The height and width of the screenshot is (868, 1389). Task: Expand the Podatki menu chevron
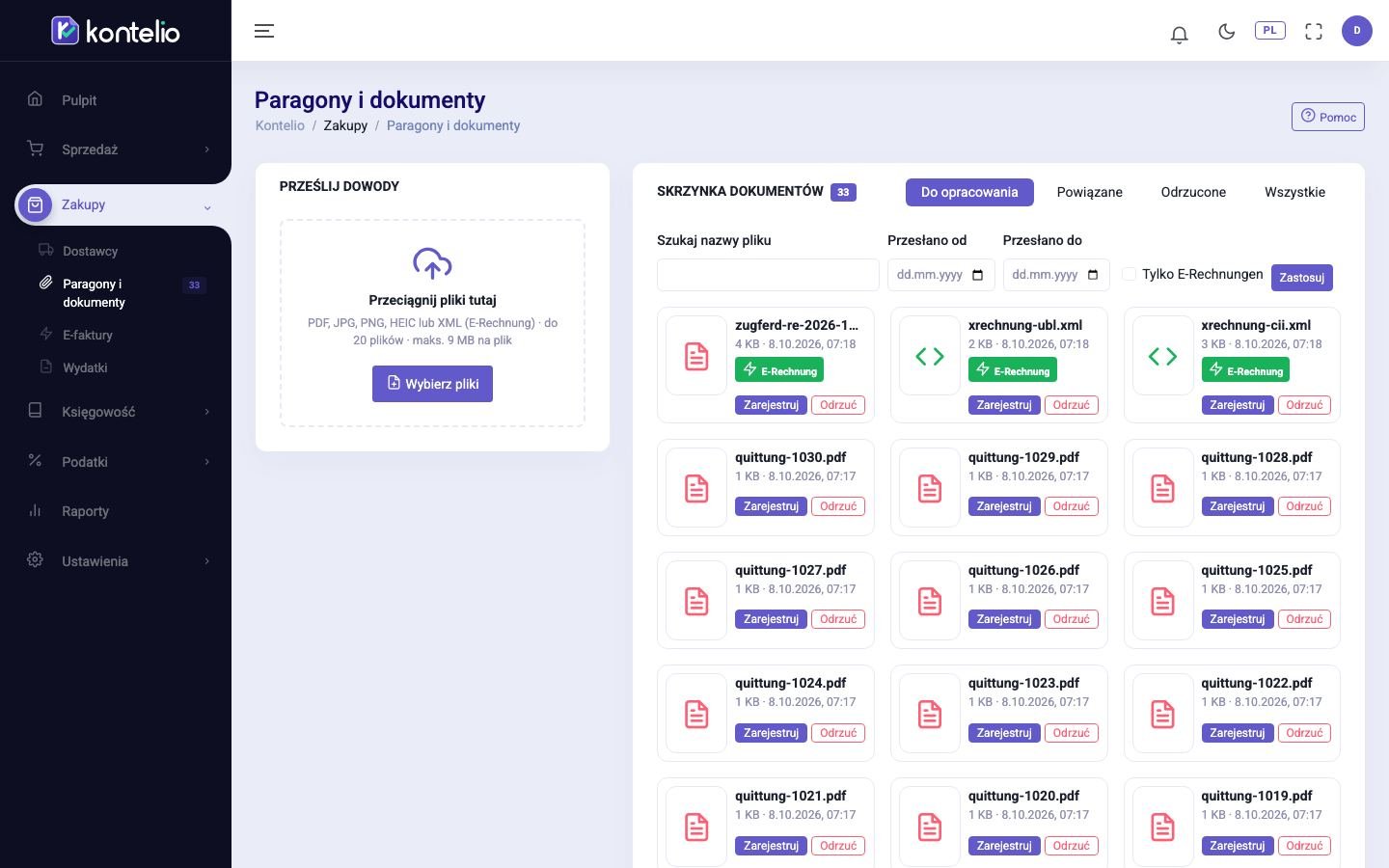[206, 462]
